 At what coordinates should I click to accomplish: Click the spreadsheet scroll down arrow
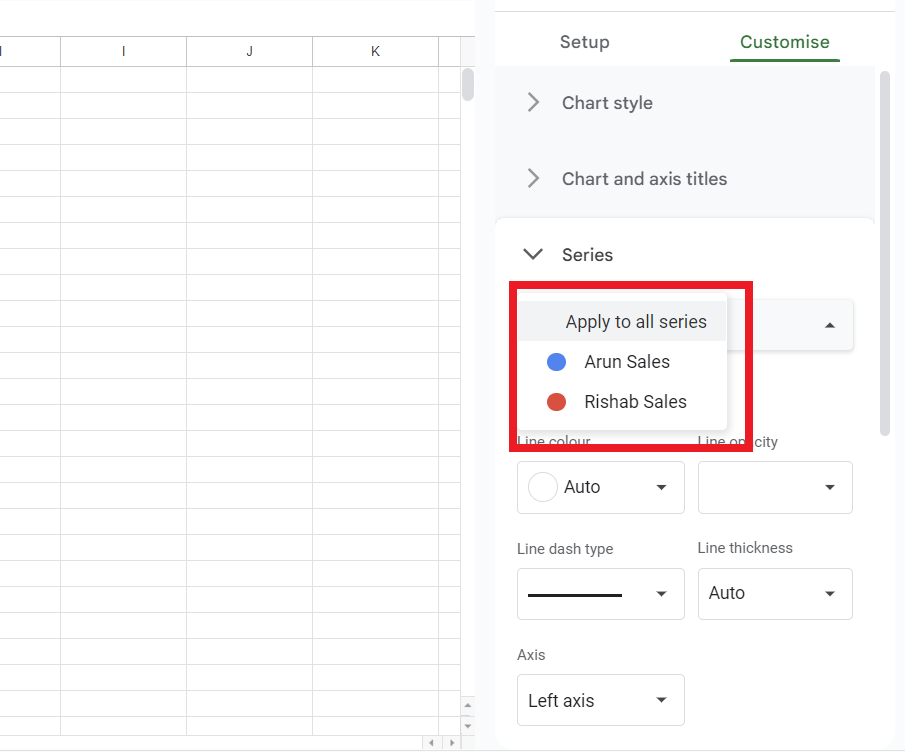click(x=467, y=725)
